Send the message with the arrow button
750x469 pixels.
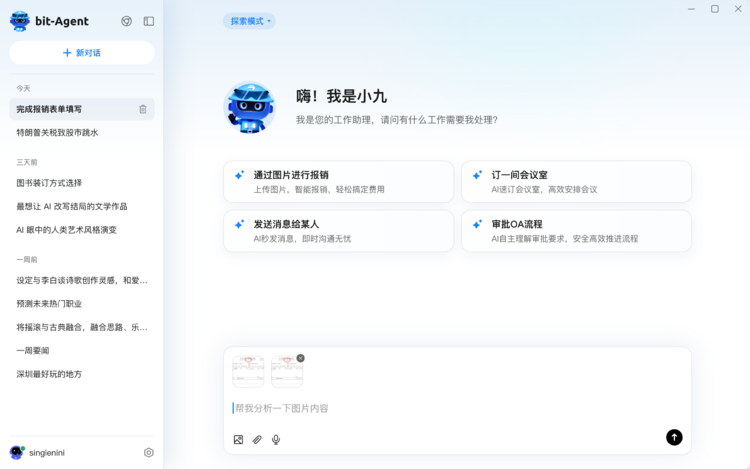point(674,437)
